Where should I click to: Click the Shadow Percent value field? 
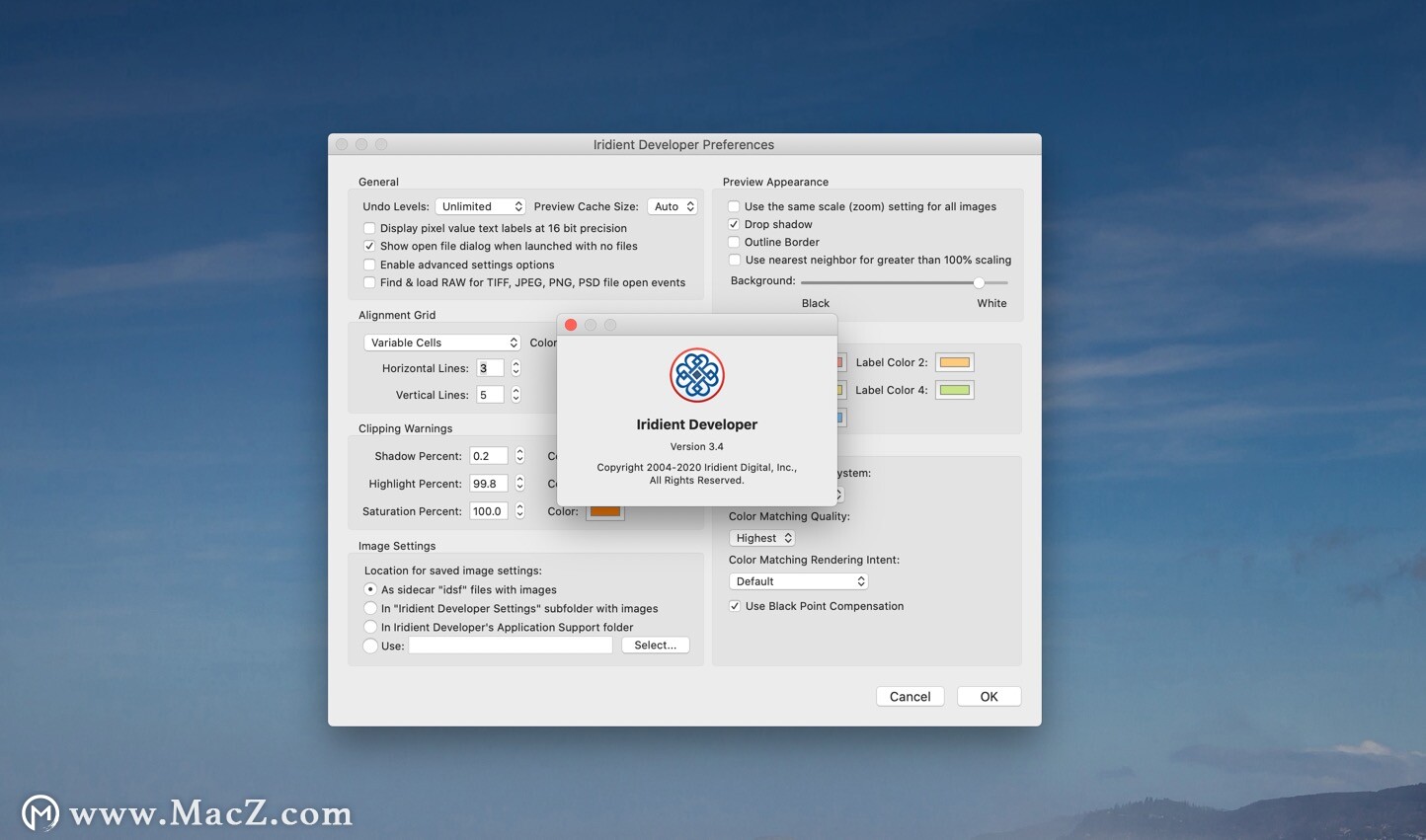pyautogui.click(x=489, y=456)
